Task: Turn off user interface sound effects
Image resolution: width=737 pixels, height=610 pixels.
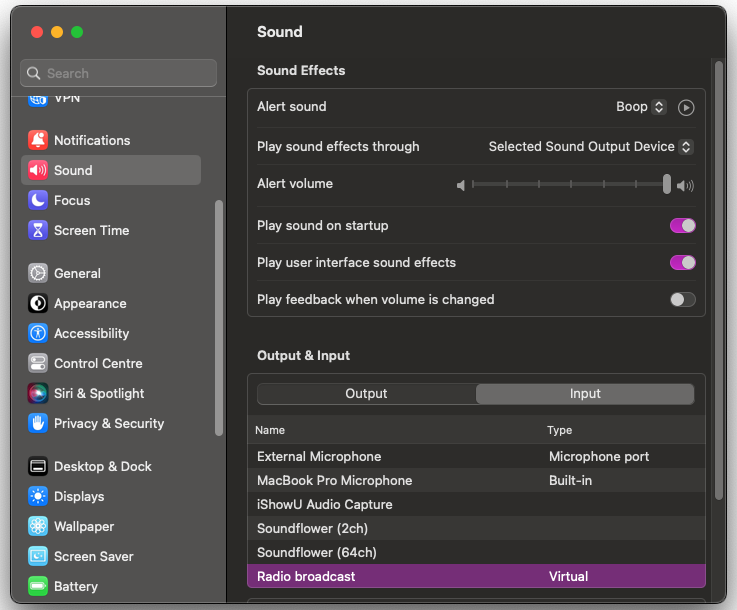Action: [682, 263]
